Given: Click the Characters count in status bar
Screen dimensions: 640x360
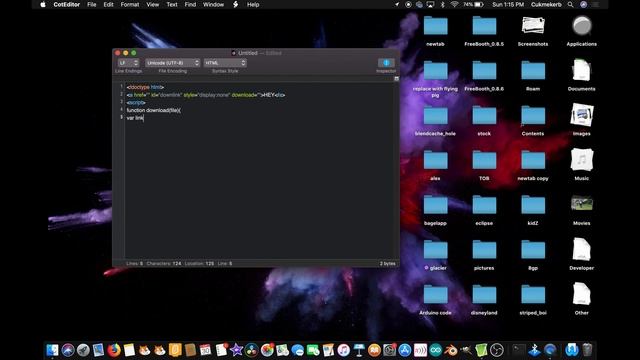Looking at the screenshot, I should (164, 264).
